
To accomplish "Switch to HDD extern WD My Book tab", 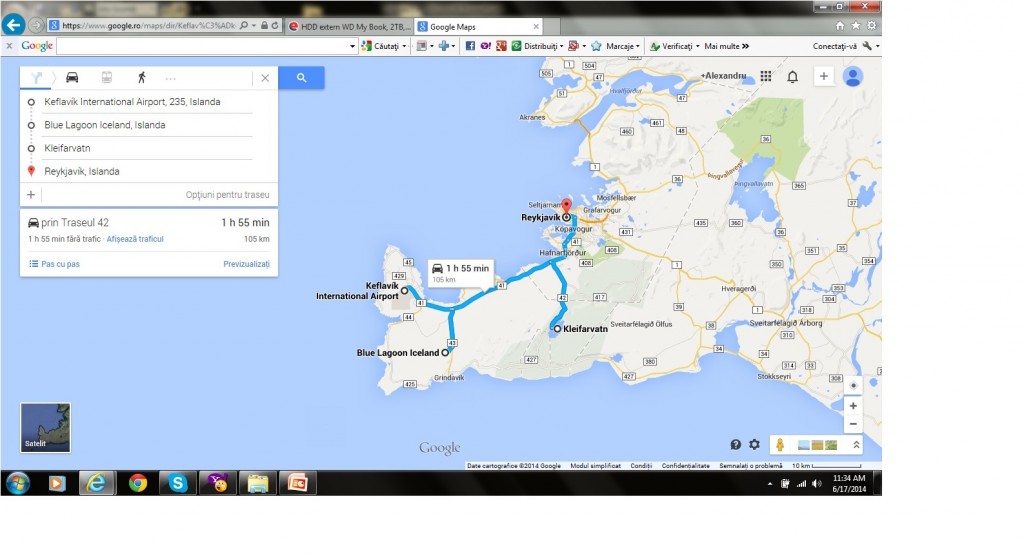I will click(349, 27).
